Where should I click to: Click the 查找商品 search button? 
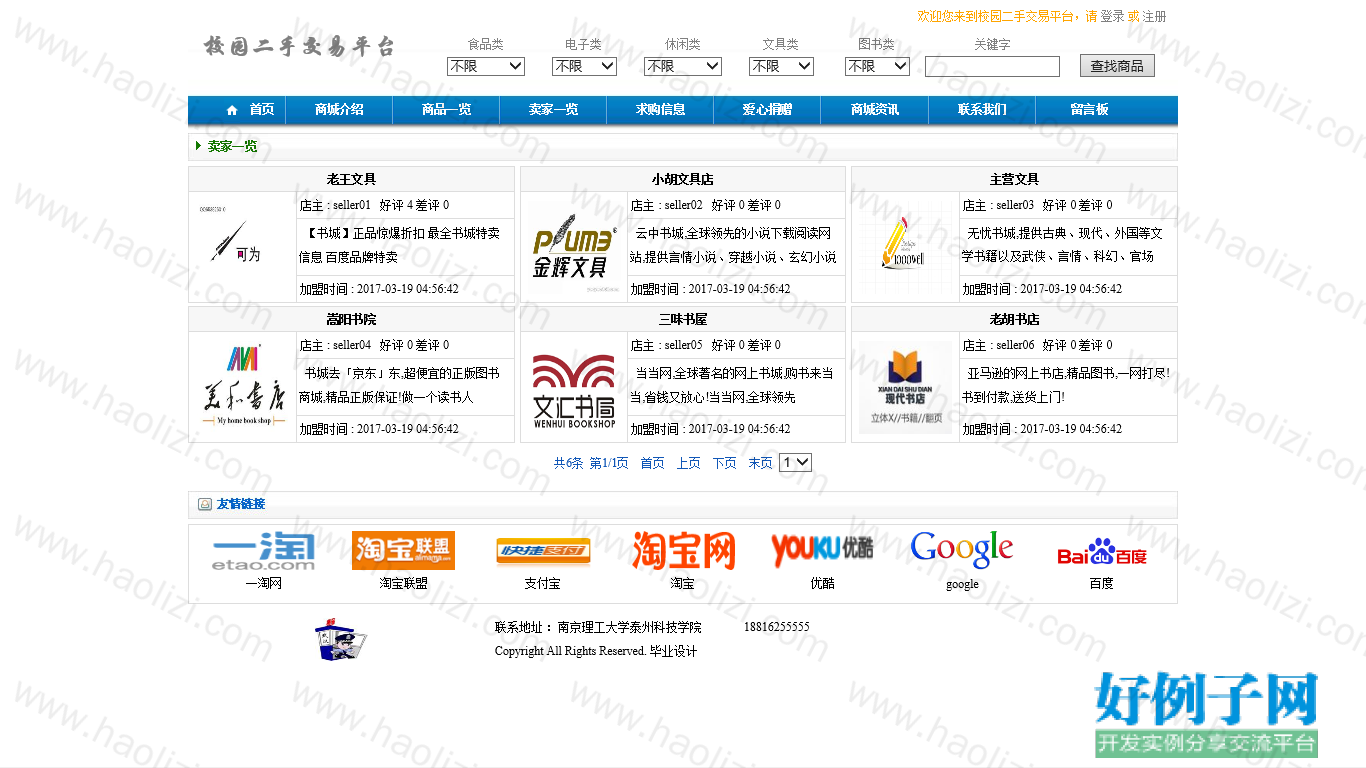pyautogui.click(x=1117, y=66)
